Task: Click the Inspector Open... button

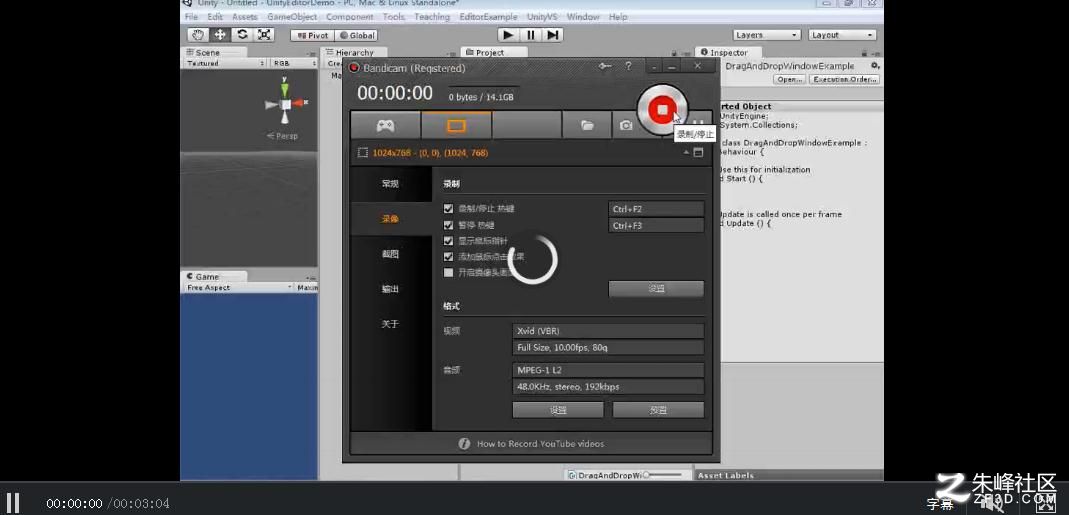Action: [x=789, y=80]
